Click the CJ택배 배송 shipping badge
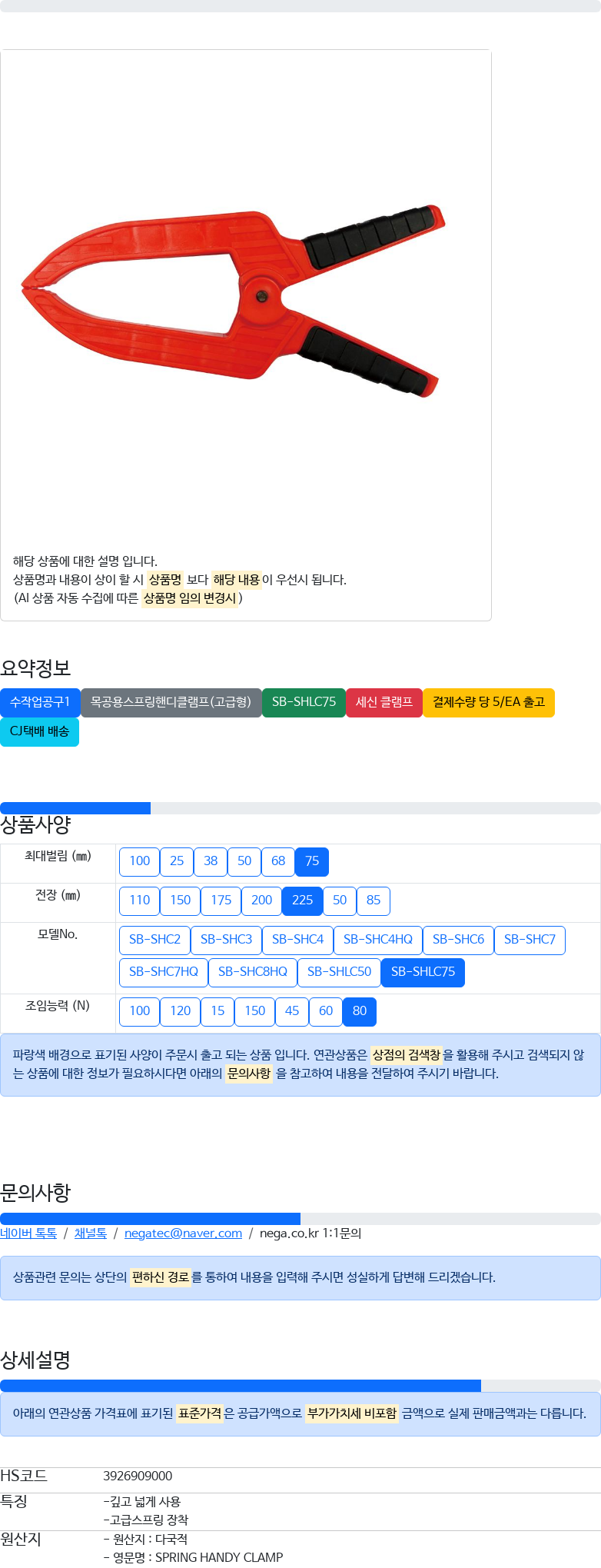The width and height of the screenshot is (601, 1568). point(39,732)
